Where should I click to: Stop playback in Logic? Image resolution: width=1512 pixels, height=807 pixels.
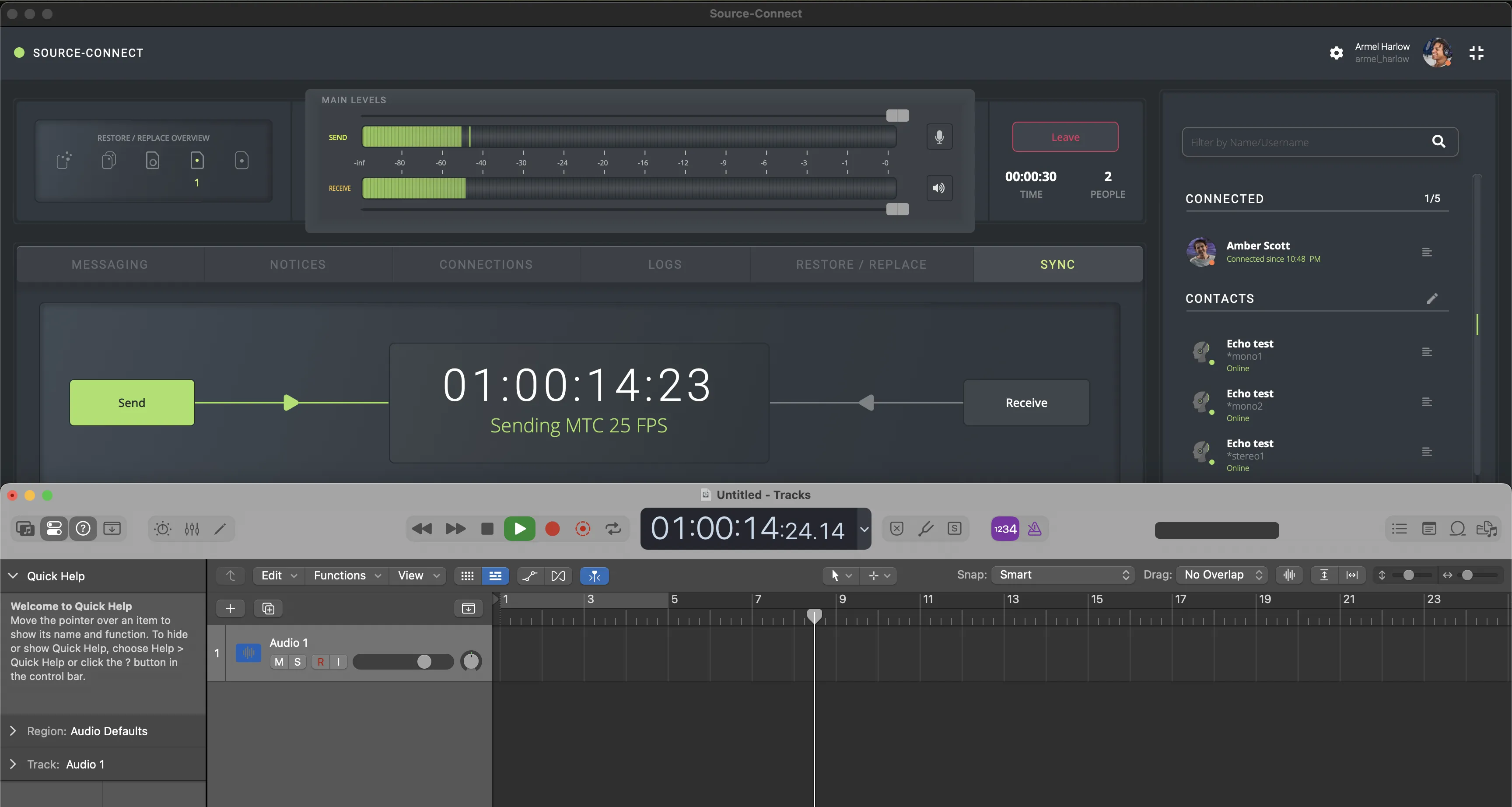(x=486, y=529)
